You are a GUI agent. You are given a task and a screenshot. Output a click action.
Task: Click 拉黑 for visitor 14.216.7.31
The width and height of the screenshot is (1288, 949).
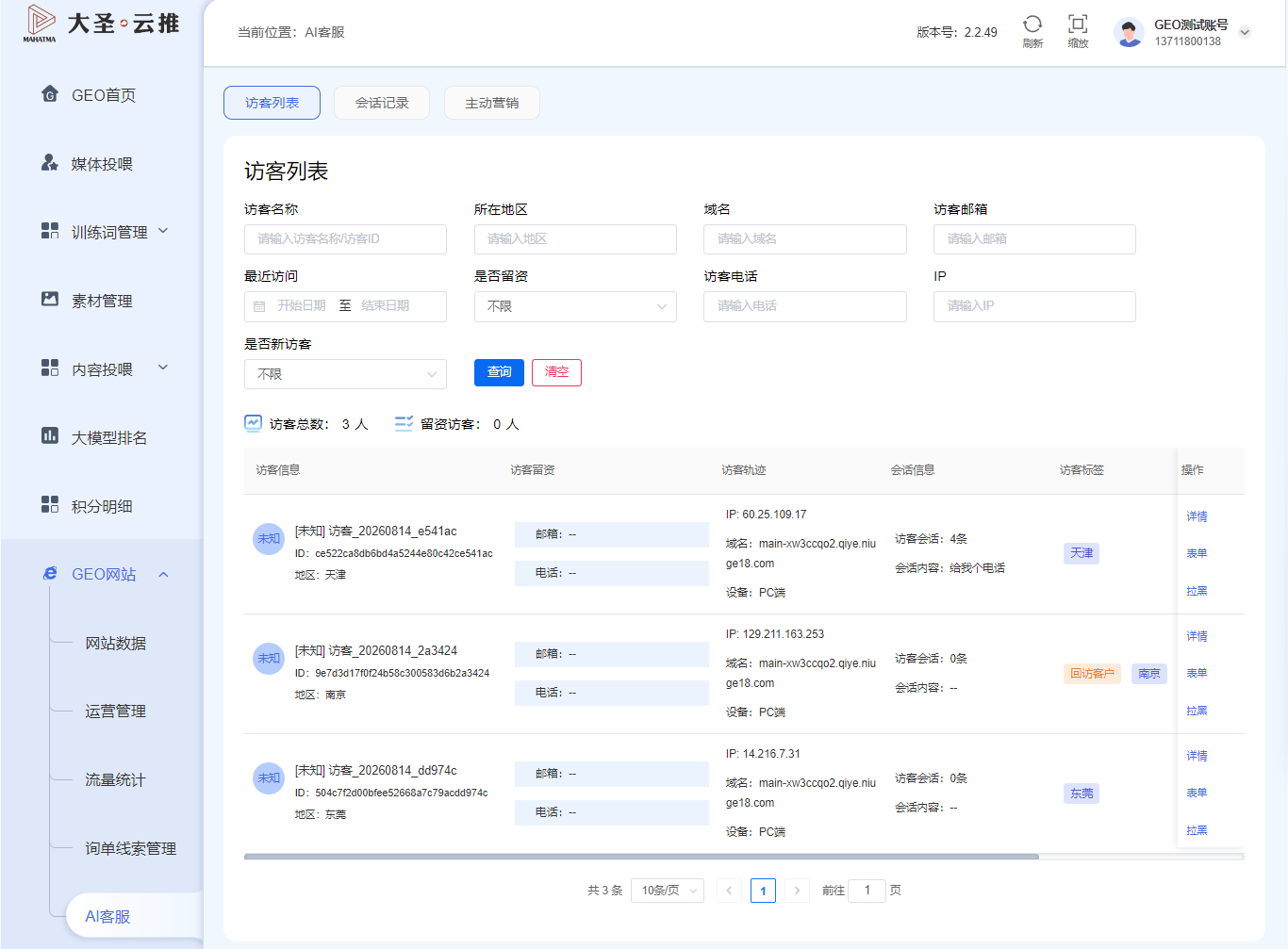click(1197, 830)
